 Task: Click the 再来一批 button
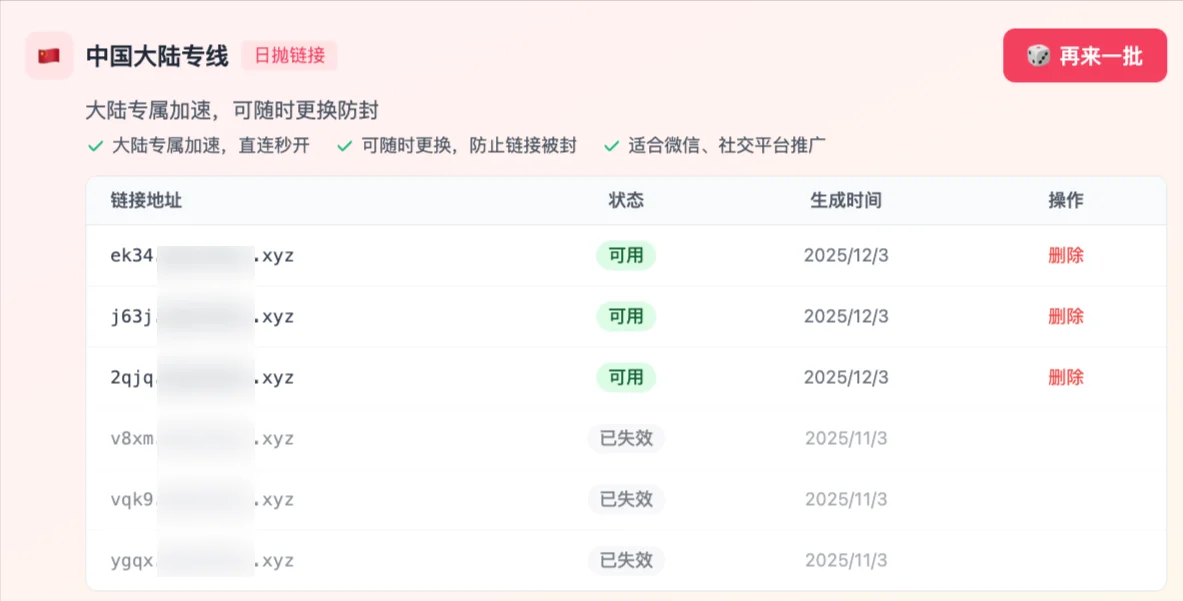pos(1084,56)
